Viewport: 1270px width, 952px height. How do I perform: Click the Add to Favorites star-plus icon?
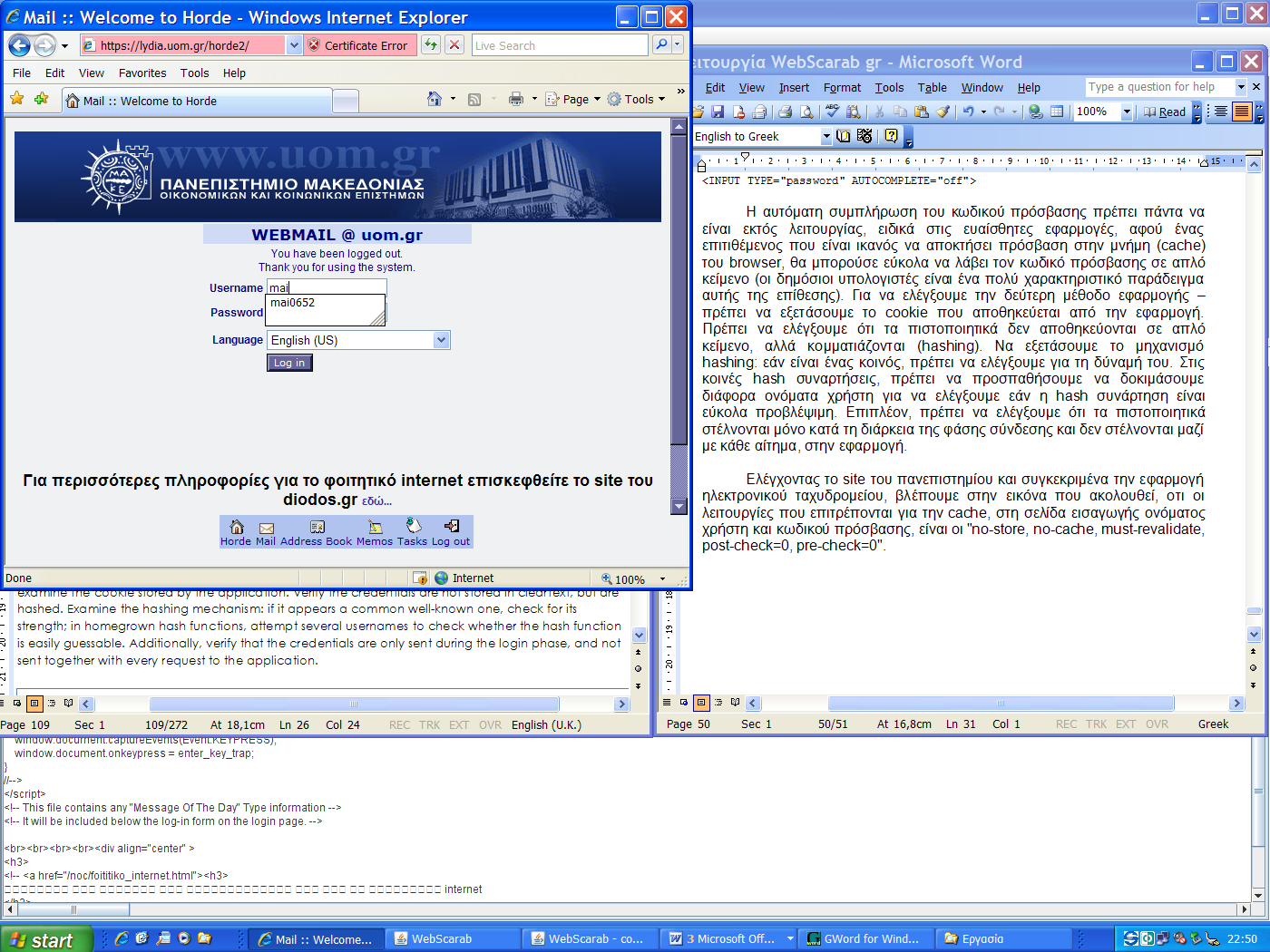tap(41, 99)
